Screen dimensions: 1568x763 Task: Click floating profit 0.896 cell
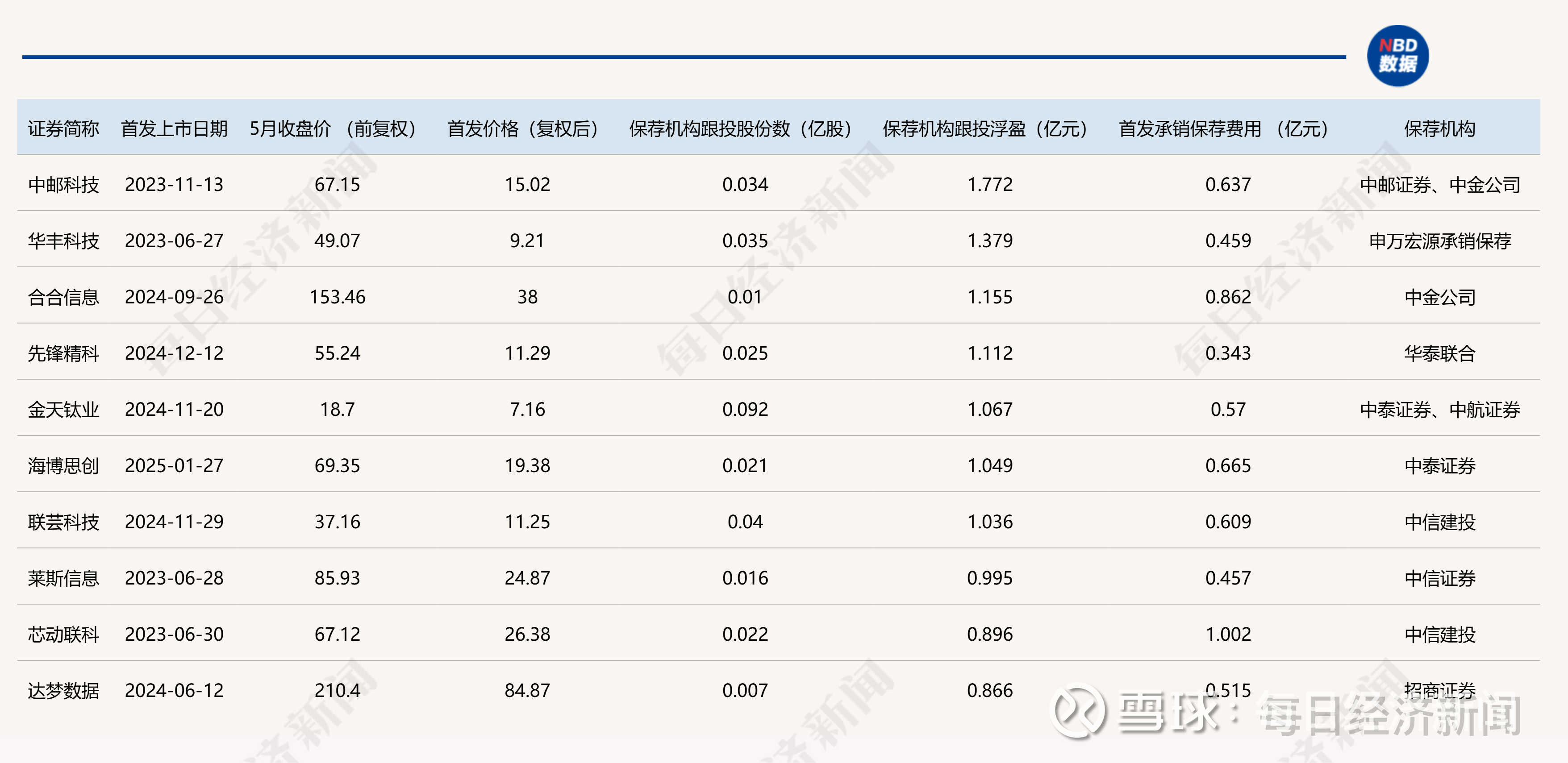(990, 634)
